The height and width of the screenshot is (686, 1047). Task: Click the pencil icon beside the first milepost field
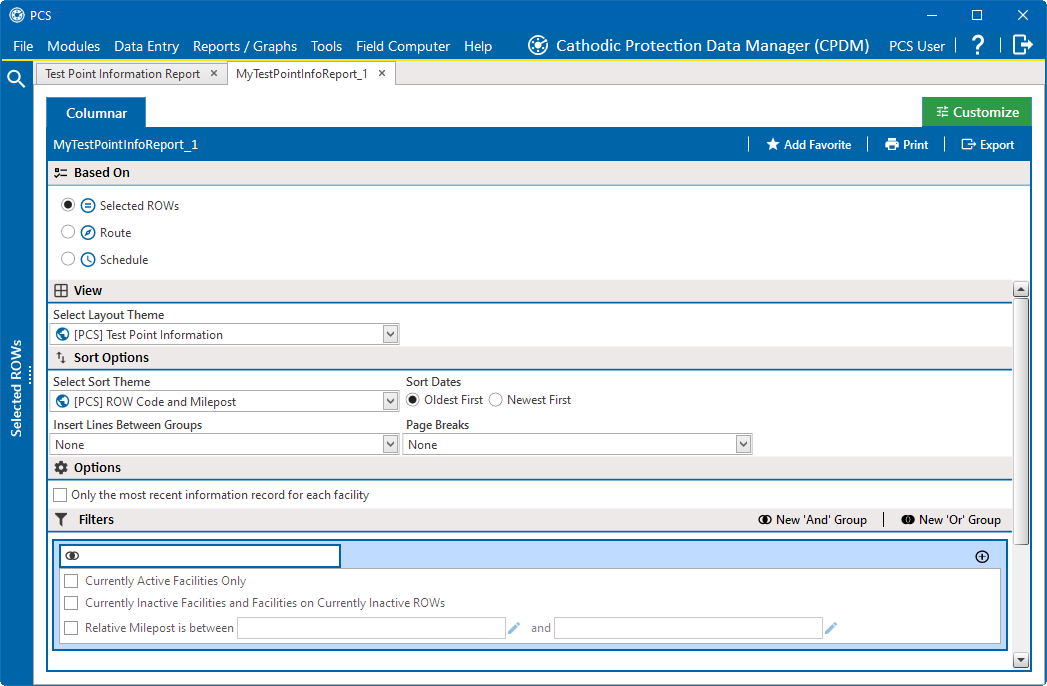(x=514, y=627)
